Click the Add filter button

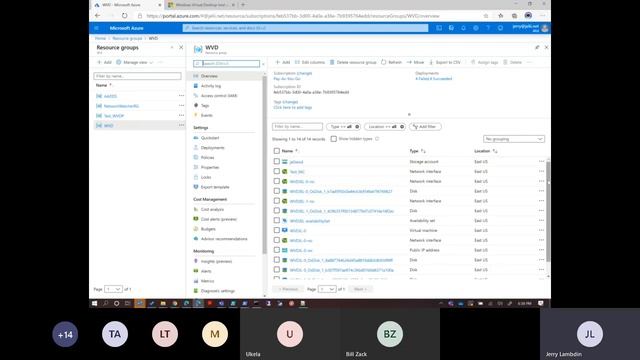425,127
